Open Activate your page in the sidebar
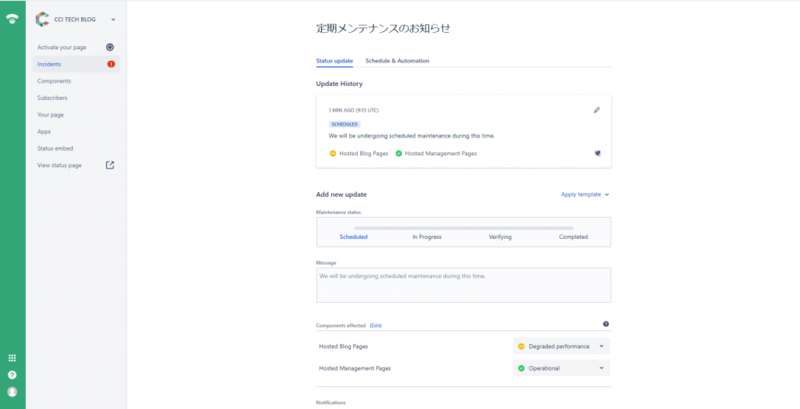 (62, 47)
